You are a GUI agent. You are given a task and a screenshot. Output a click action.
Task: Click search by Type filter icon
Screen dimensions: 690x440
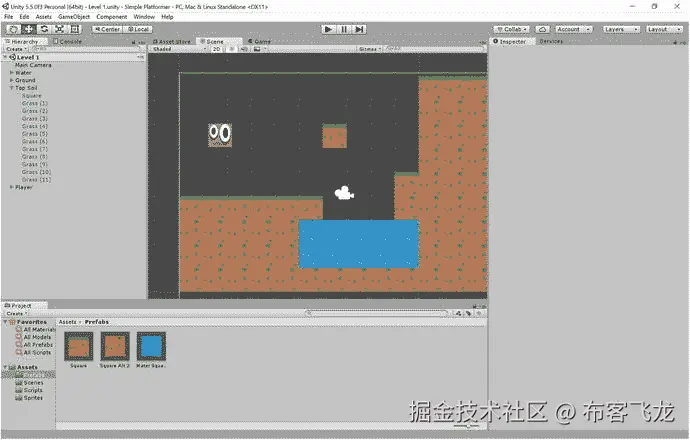coord(459,313)
